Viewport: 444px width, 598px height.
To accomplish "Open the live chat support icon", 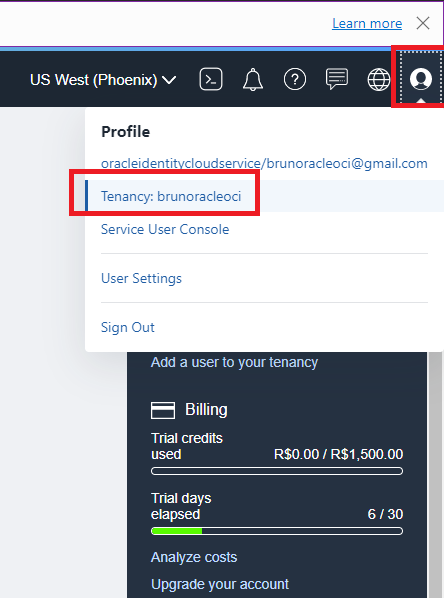I will click(x=337, y=79).
